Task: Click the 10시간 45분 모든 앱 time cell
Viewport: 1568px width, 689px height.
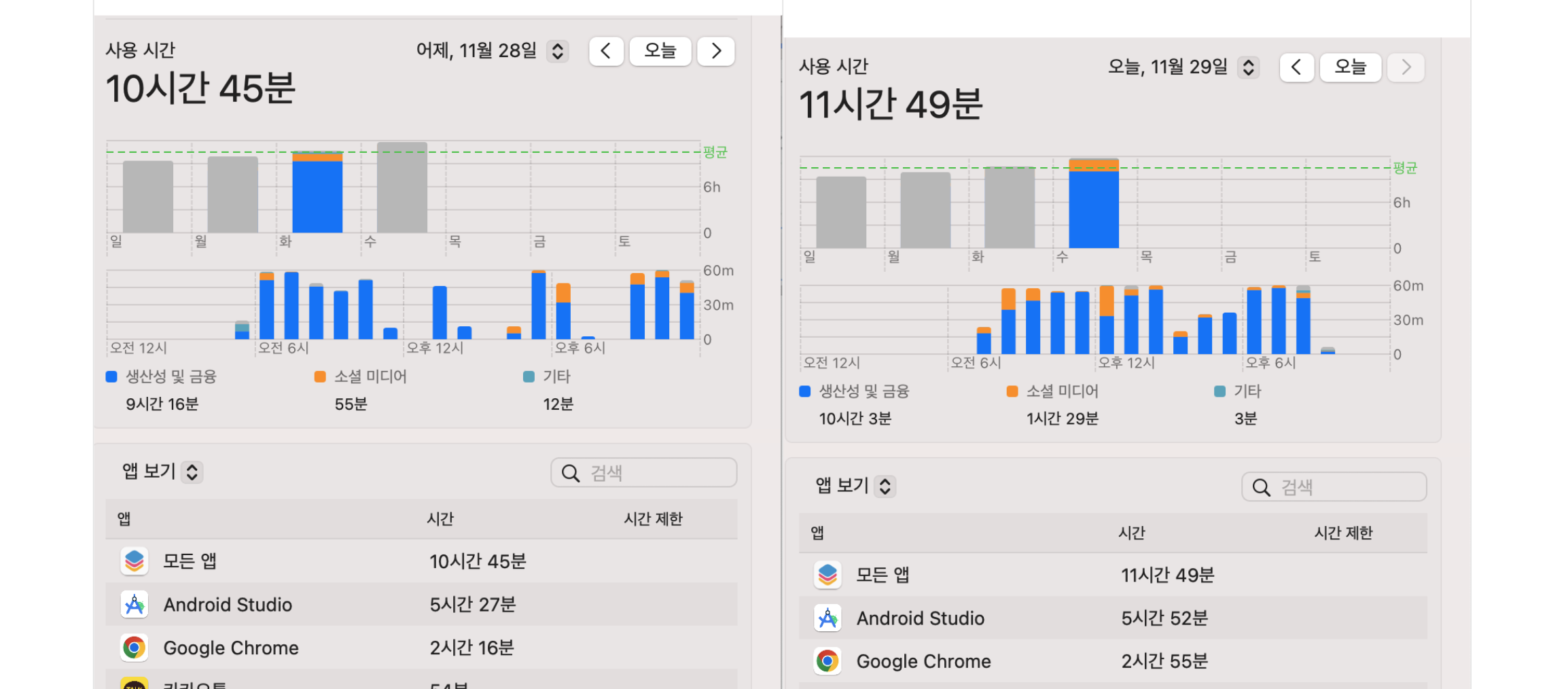Action: coord(478,561)
